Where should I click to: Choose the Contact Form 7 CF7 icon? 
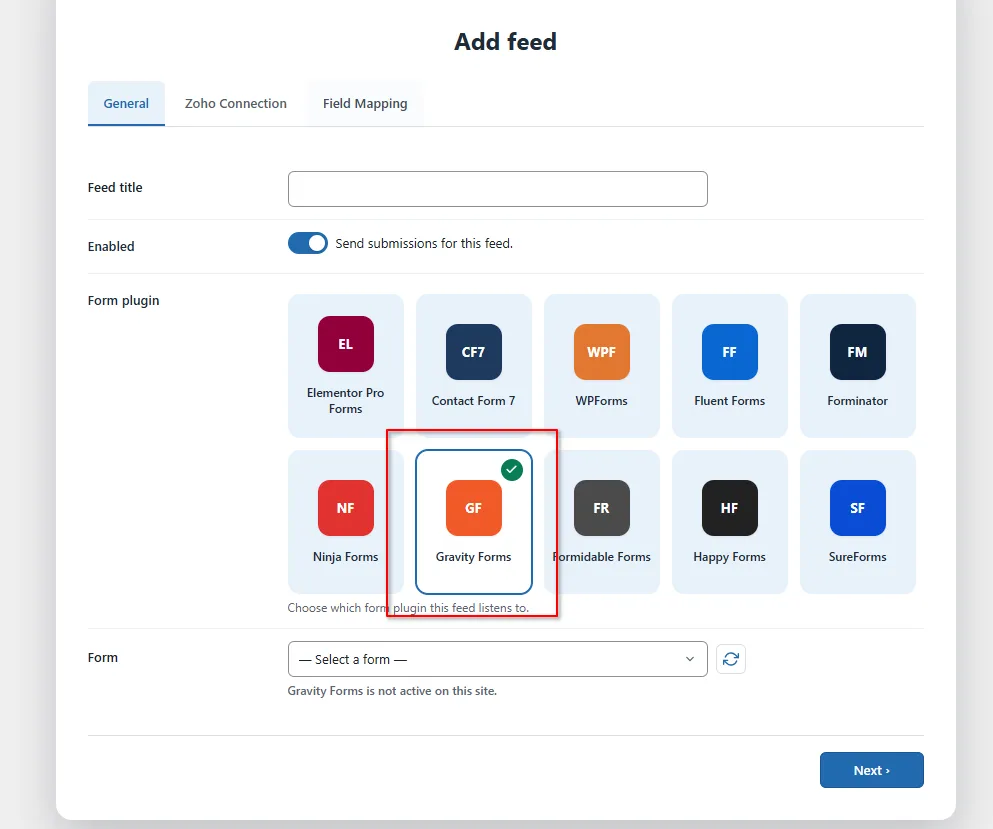coord(474,352)
